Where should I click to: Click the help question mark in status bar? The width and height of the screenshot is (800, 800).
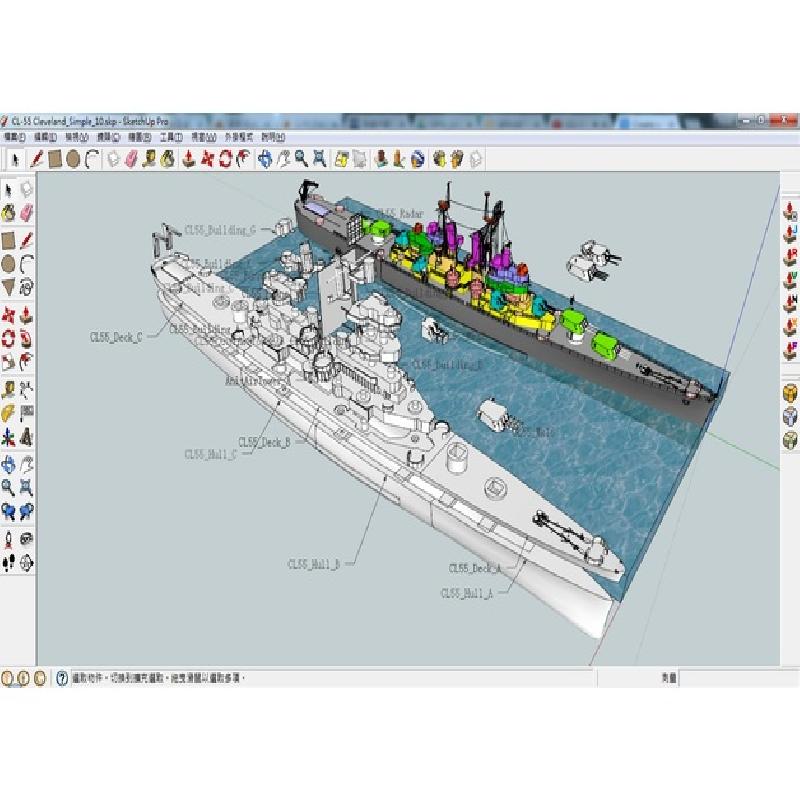click(62, 678)
